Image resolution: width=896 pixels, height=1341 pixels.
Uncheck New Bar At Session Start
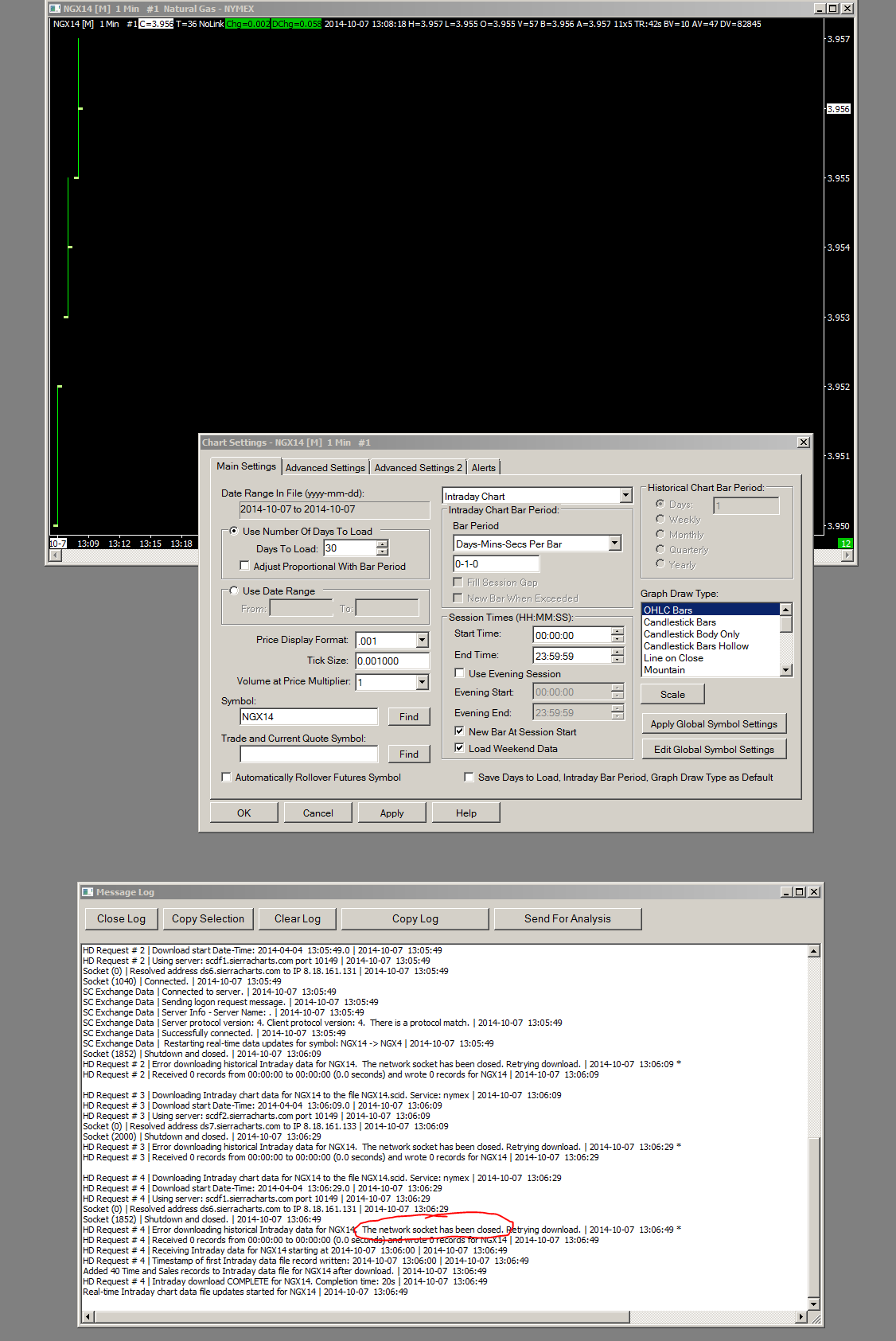click(x=459, y=731)
